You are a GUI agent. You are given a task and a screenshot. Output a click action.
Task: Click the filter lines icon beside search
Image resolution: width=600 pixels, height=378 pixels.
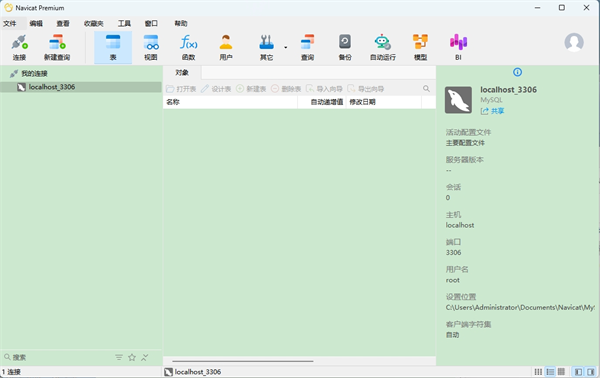tap(119, 357)
